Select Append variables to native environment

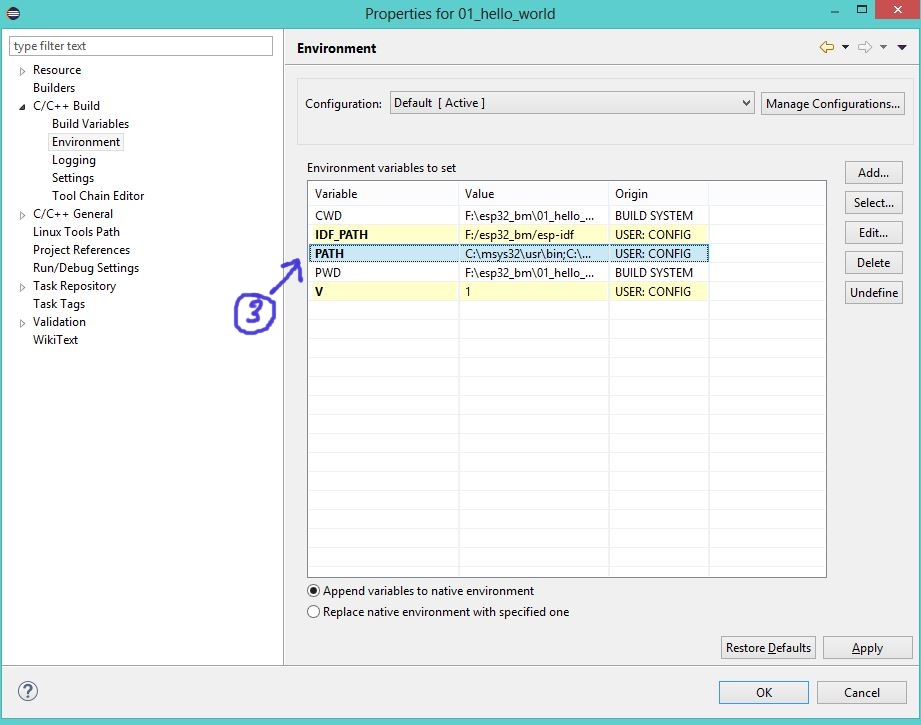314,591
